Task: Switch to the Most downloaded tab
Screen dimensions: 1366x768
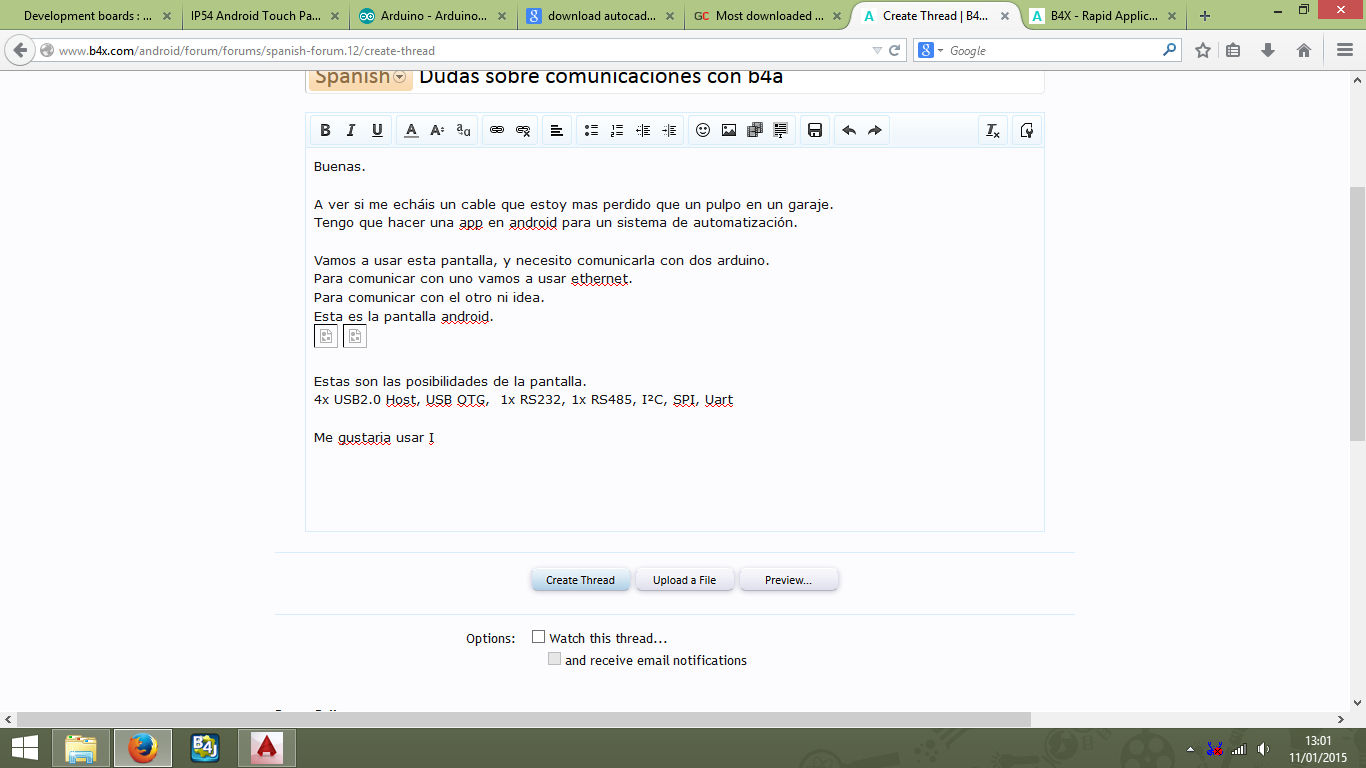Action: tap(768, 16)
